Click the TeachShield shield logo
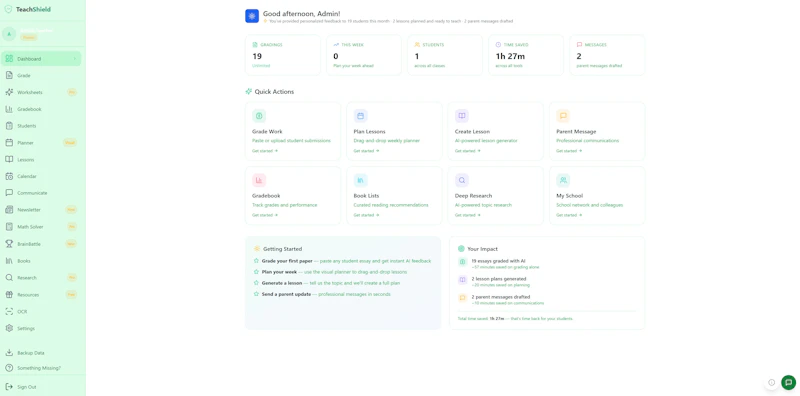This screenshot has height=396, width=800. (8, 9)
